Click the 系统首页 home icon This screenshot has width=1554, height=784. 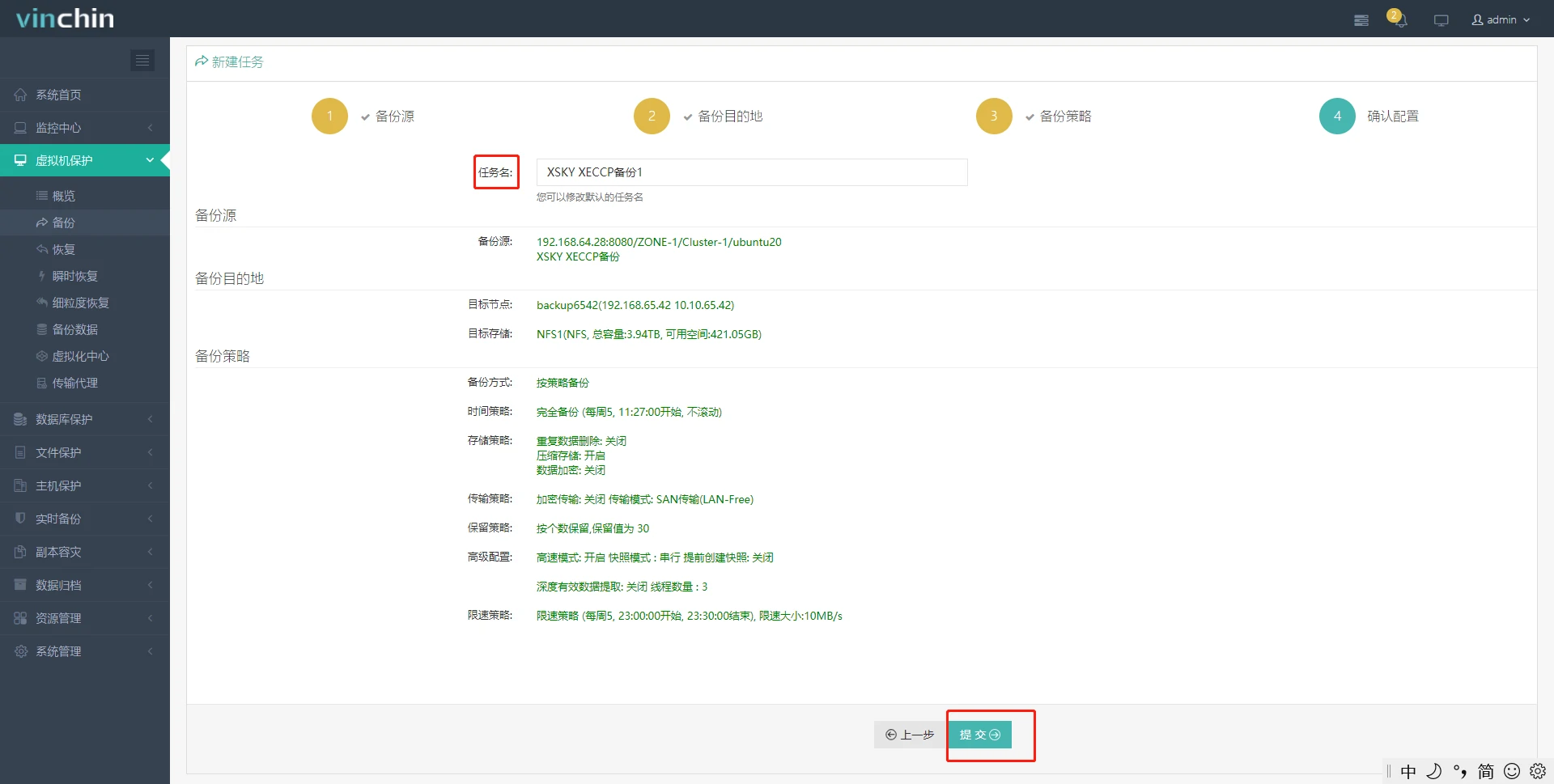(x=20, y=95)
